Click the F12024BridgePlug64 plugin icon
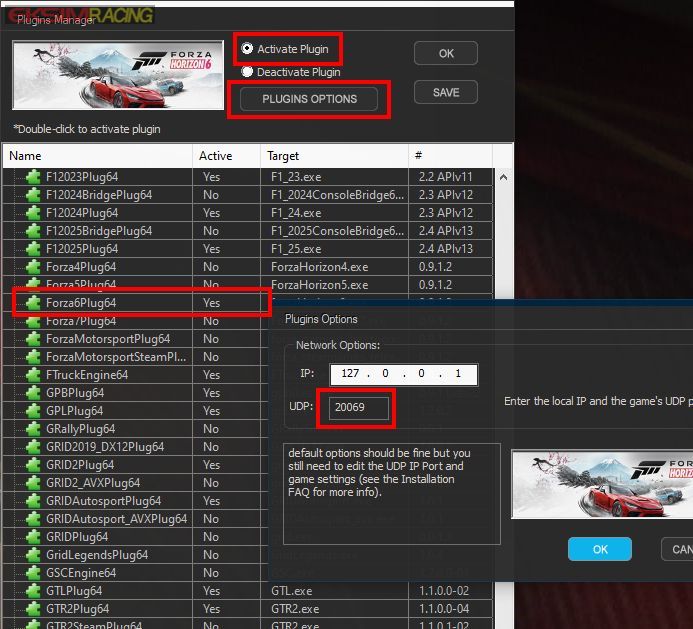Image resolution: width=693 pixels, height=629 pixels. [x=33, y=195]
